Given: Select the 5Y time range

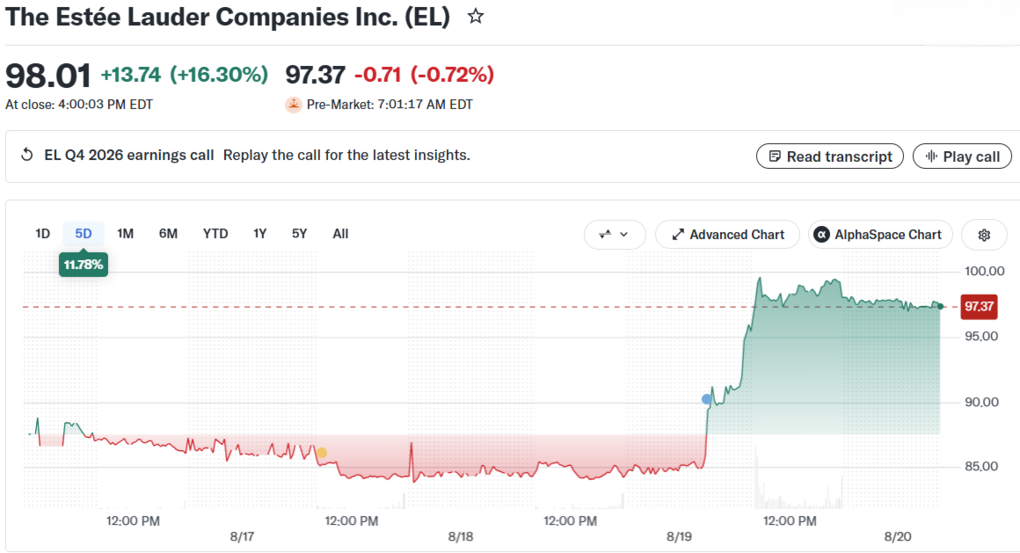Looking at the screenshot, I should 299,234.
